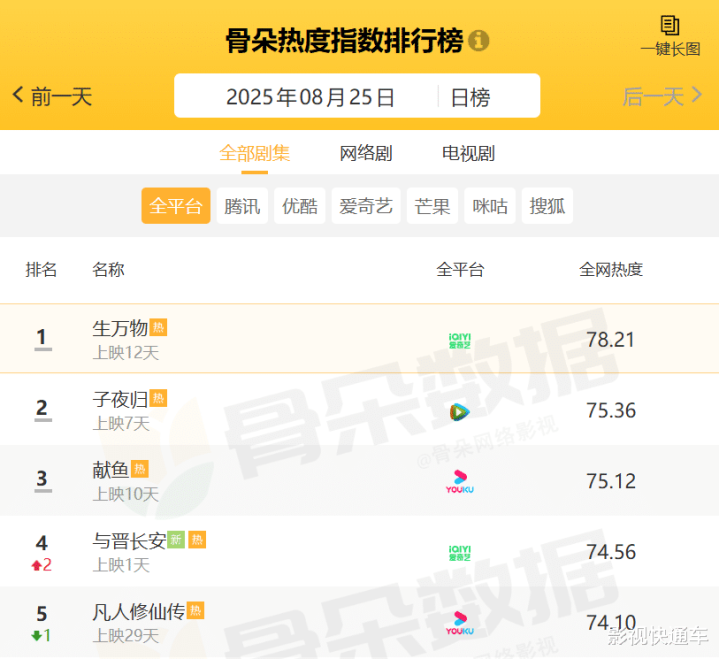Click the heat value 74.56
Viewport: 719px width, 659px height.
tap(611, 552)
